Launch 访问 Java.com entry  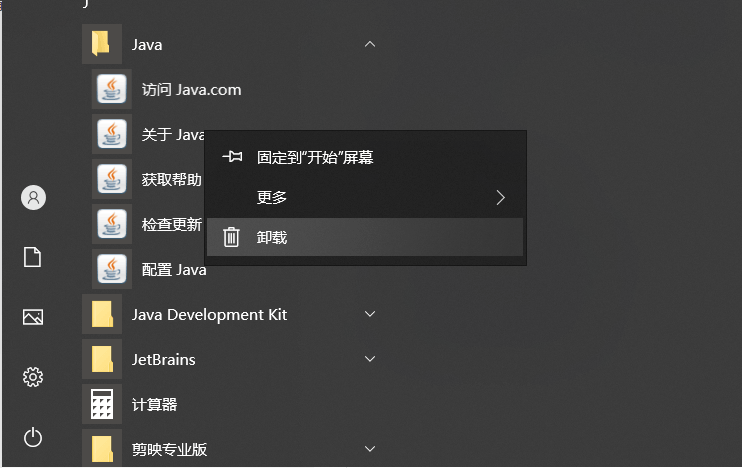tap(191, 89)
